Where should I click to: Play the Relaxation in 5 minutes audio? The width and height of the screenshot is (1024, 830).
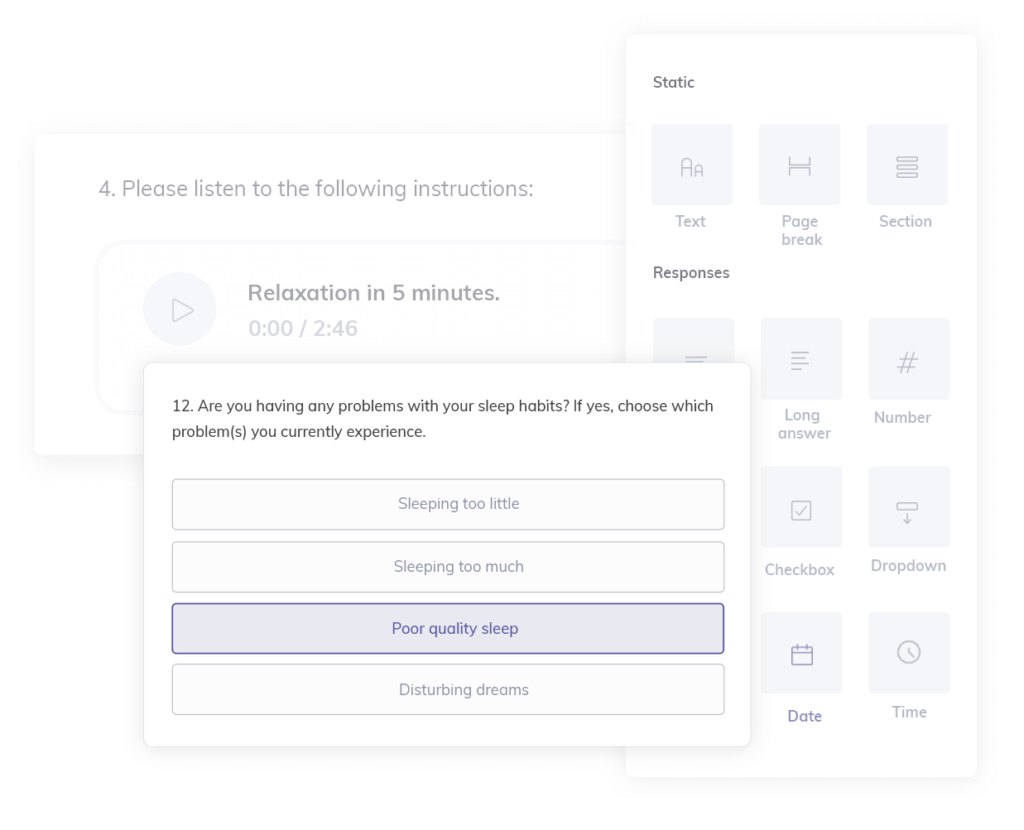pos(180,310)
